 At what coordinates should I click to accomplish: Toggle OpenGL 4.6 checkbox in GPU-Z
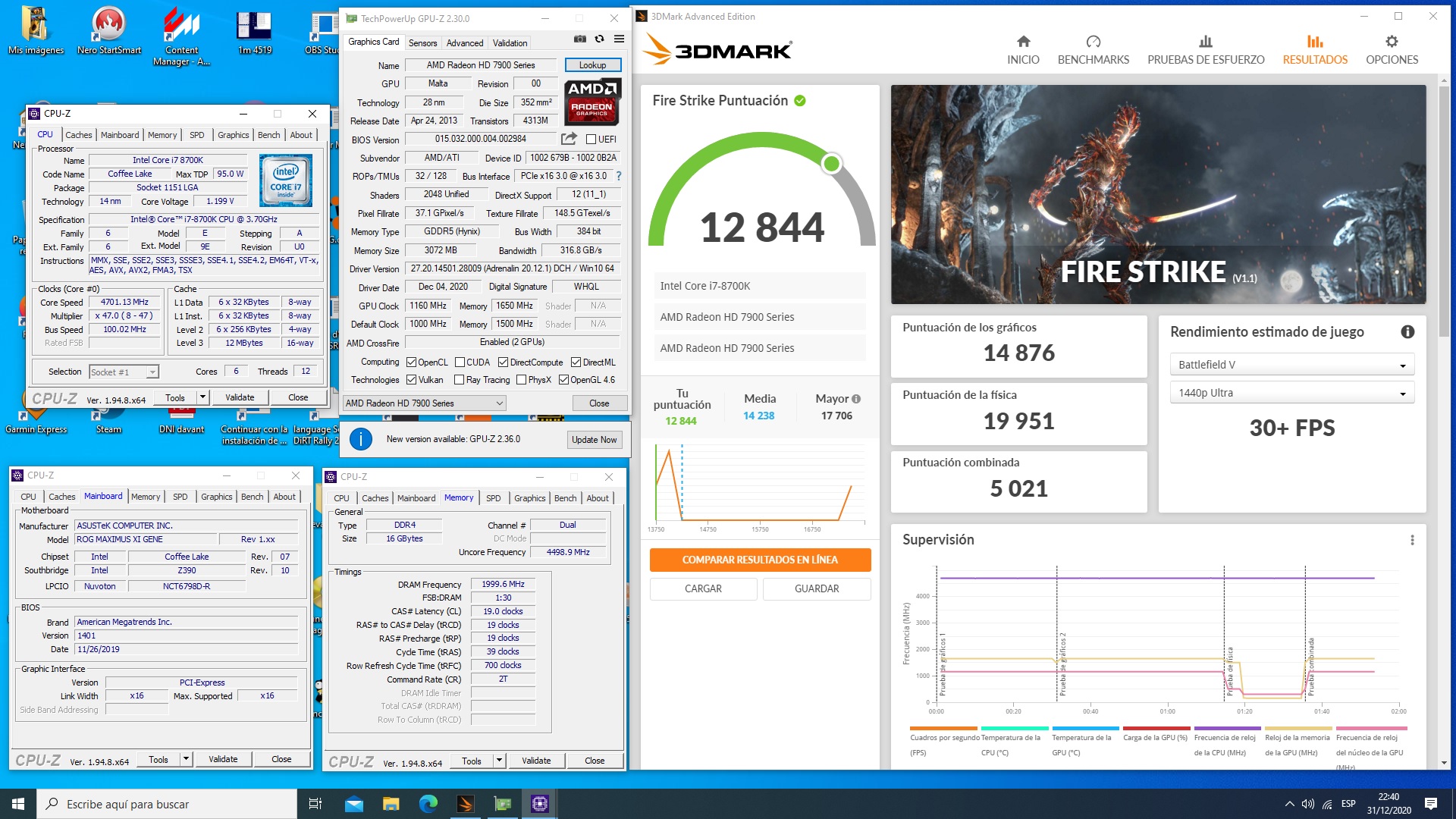pyautogui.click(x=563, y=380)
